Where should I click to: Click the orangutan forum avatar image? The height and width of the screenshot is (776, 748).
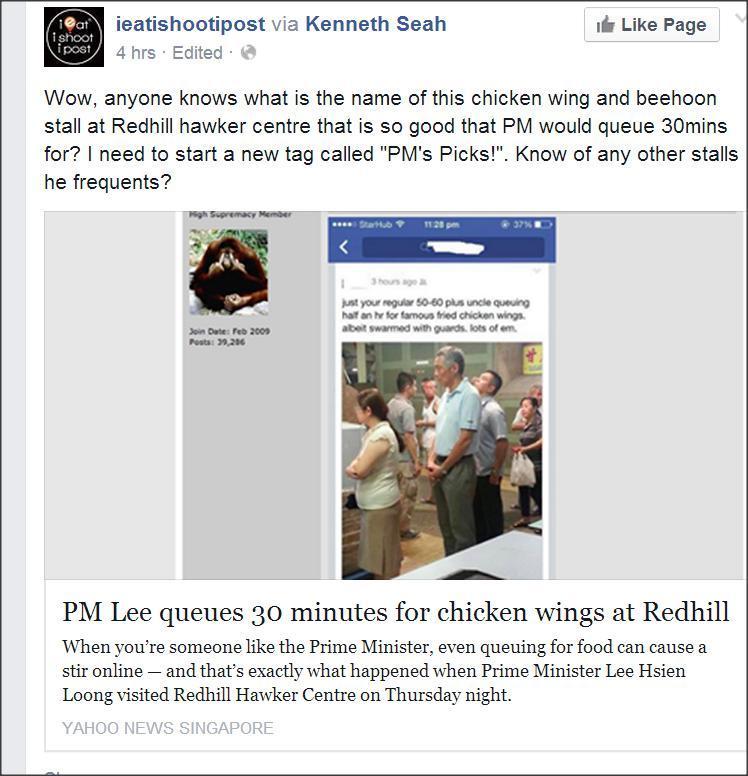coord(228,272)
